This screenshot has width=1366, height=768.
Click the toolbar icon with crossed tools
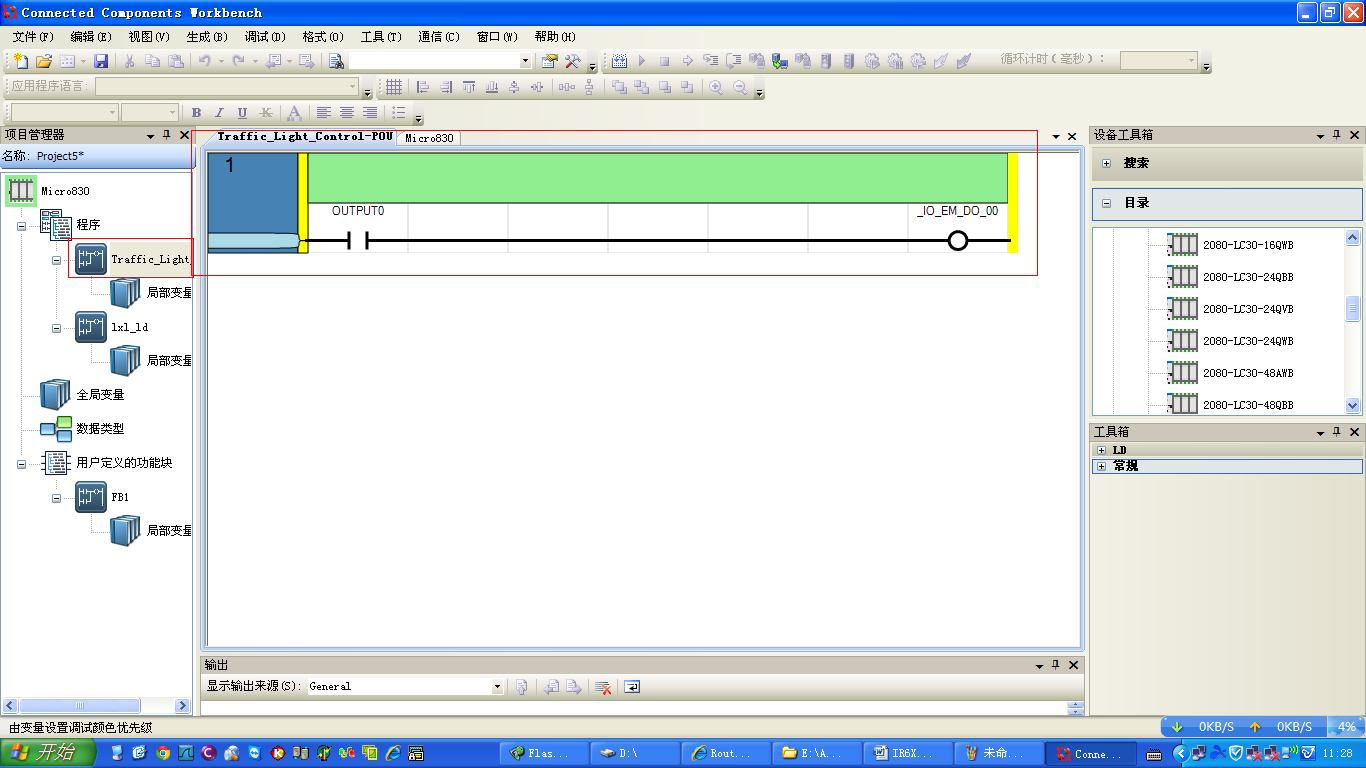tap(573, 61)
